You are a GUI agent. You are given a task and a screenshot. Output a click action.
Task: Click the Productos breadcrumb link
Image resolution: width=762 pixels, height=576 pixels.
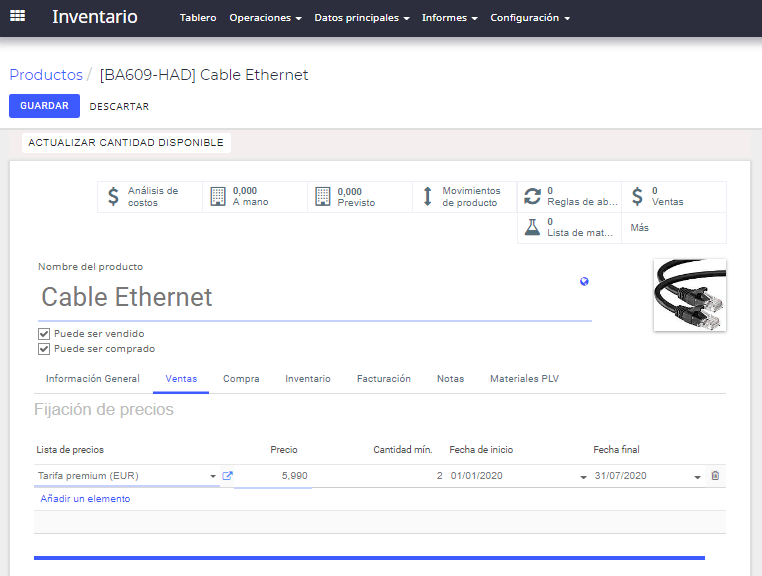pos(46,75)
